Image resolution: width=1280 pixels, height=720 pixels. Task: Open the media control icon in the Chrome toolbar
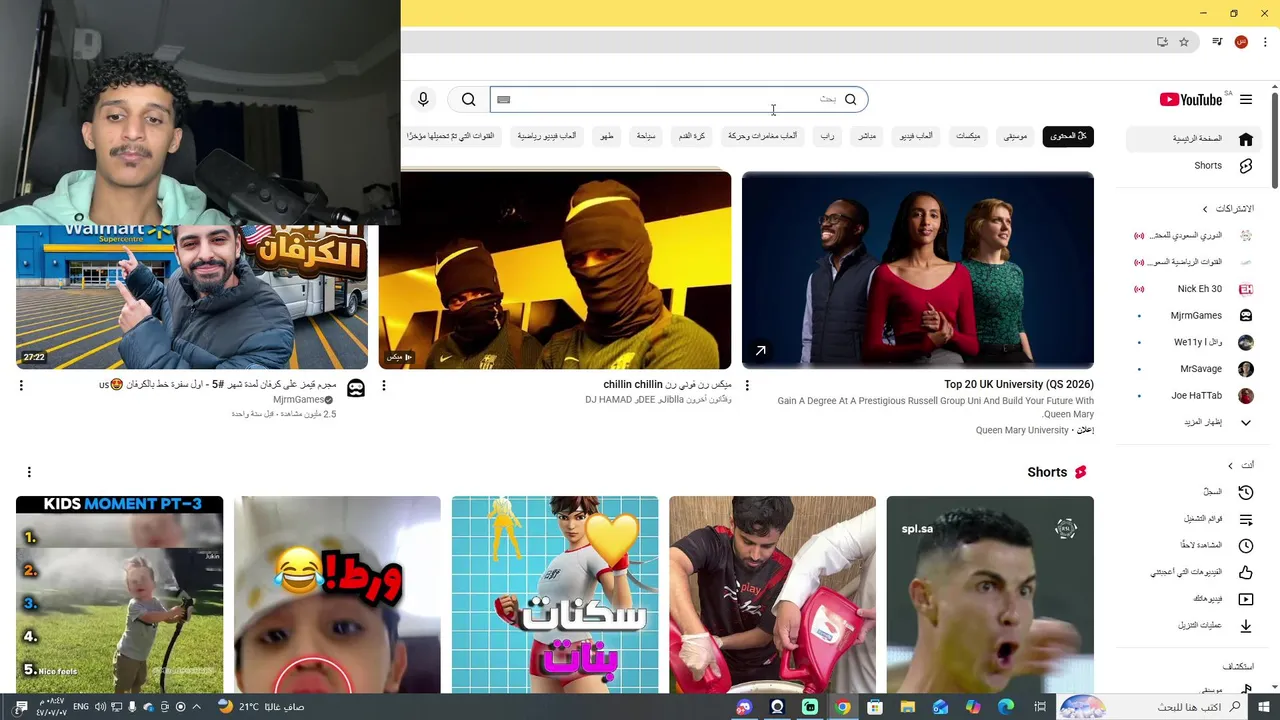coord(1216,42)
